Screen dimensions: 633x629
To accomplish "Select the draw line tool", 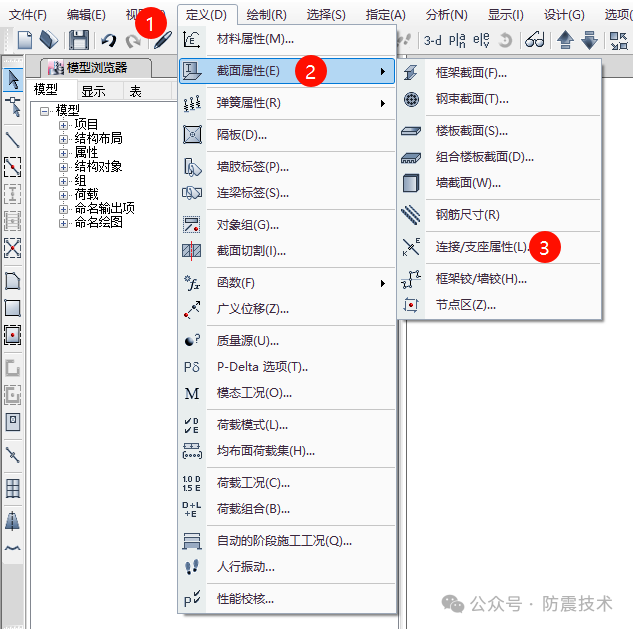I will [13, 140].
